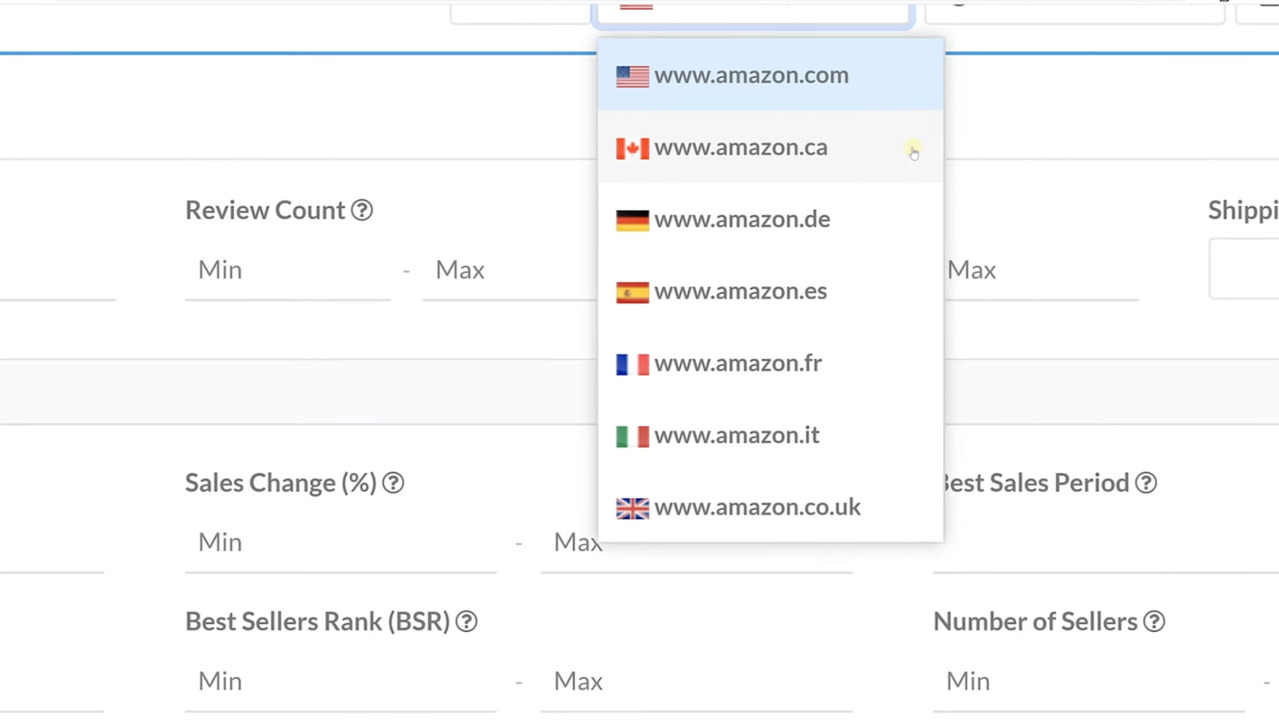Click the Review Count Min field
Image resolution: width=1279 pixels, height=720 pixels.
tap(287, 270)
